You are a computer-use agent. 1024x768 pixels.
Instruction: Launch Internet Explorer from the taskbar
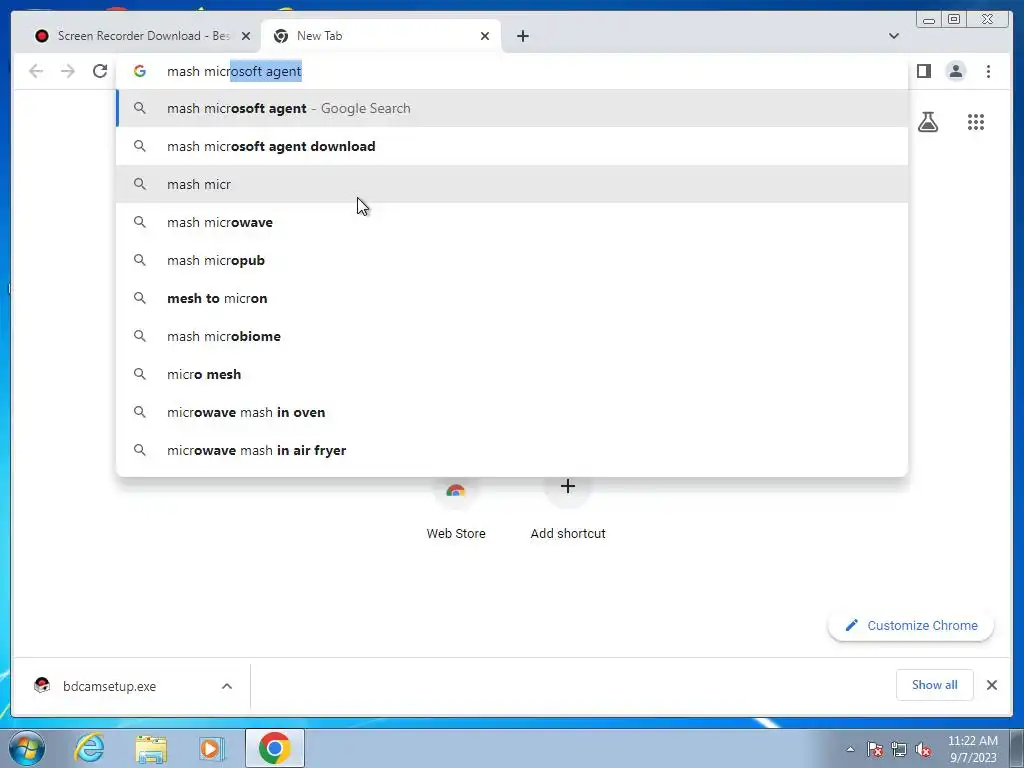click(89, 748)
